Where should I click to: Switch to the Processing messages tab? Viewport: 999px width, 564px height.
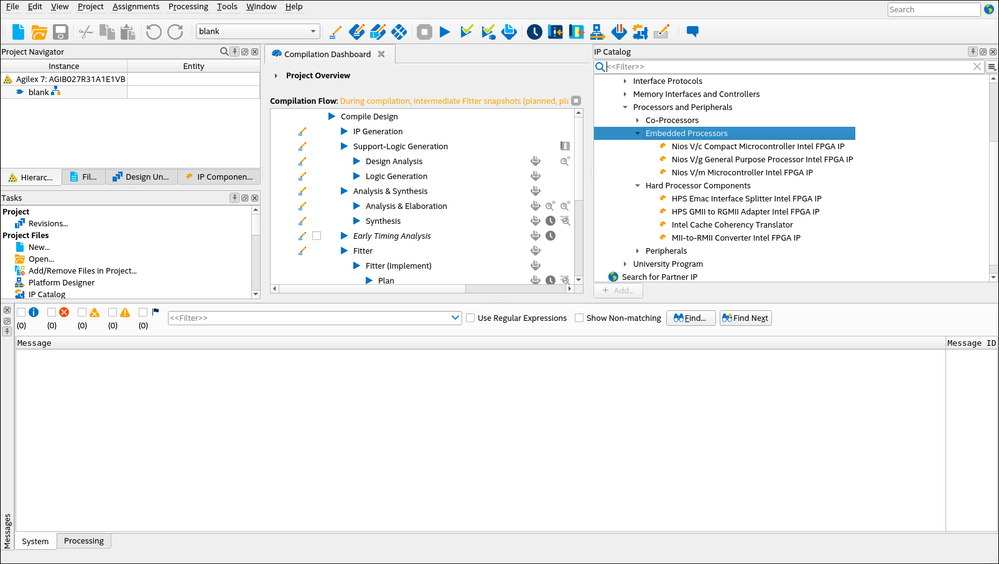pyautogui.click(x=84, y=541)
